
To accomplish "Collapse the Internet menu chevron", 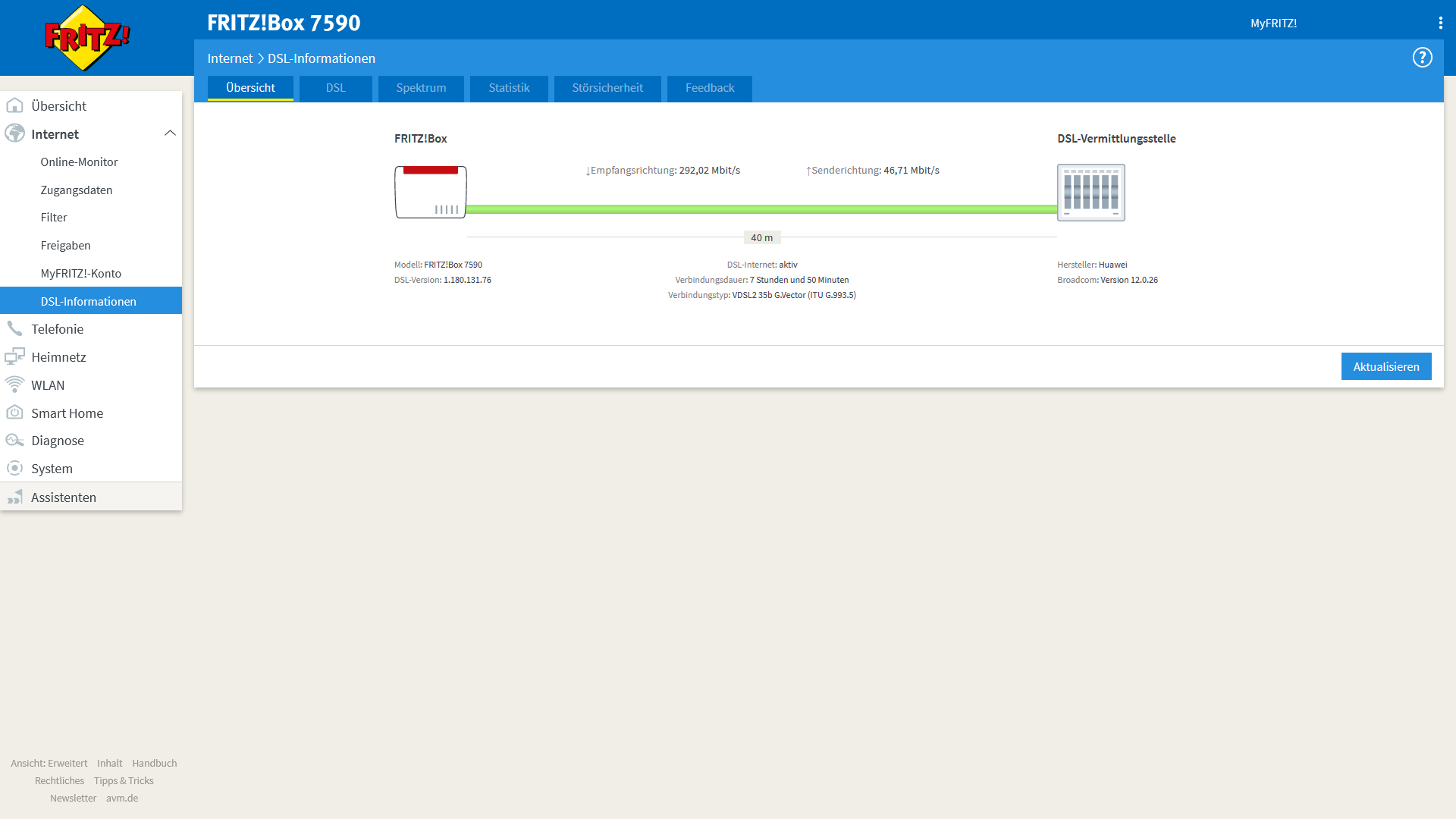I will [170, 133].
